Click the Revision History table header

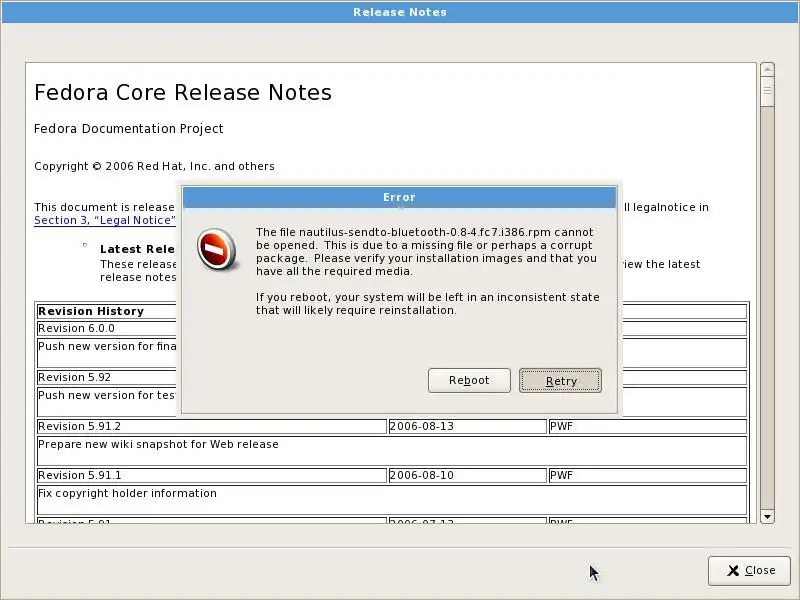coord(91,311)
